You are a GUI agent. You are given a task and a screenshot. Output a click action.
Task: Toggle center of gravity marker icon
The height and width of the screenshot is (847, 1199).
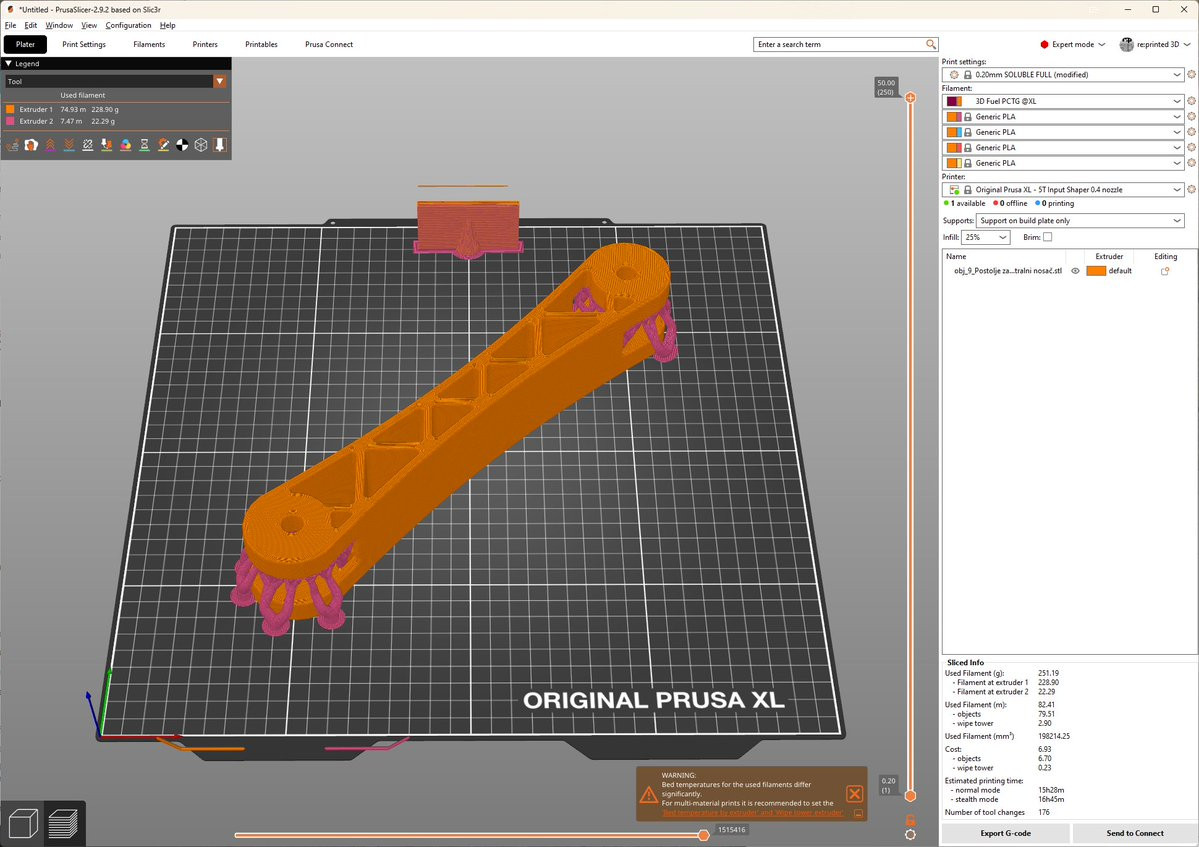(182, 144)
